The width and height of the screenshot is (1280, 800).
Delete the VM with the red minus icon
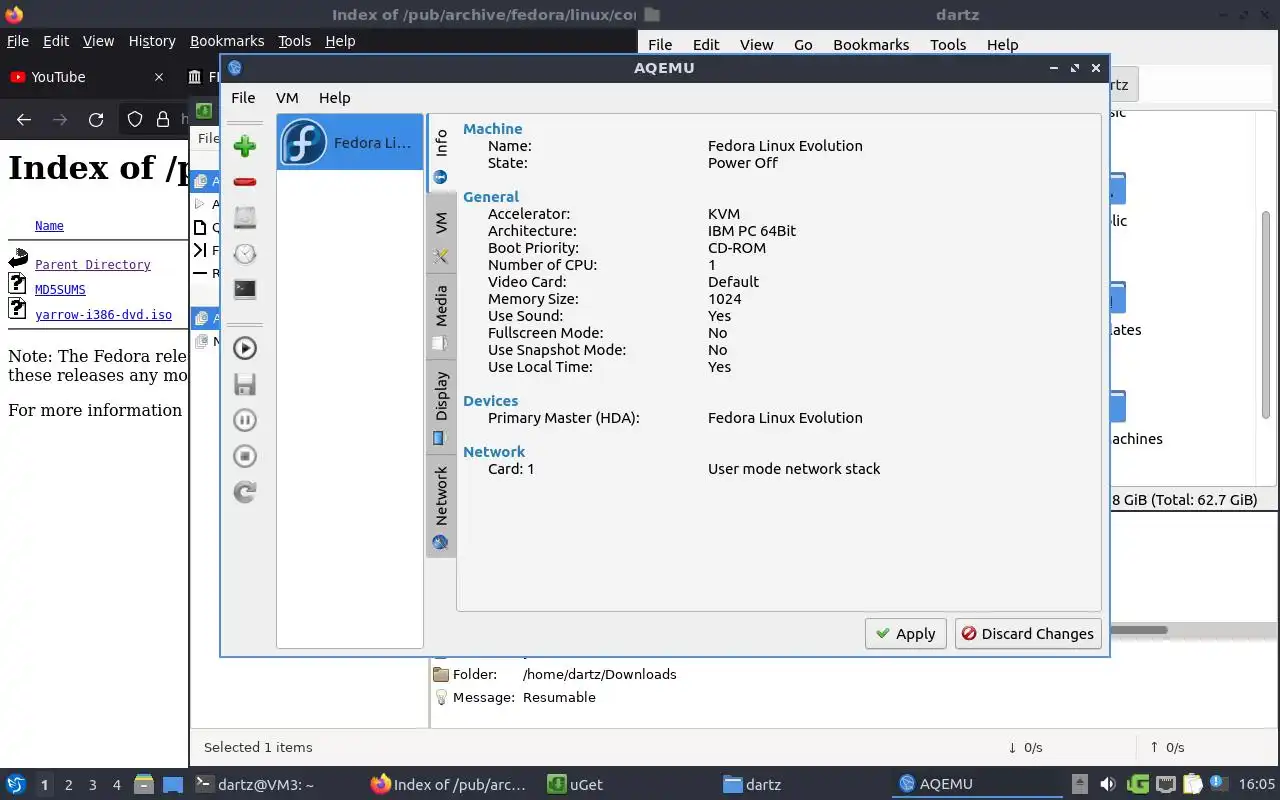coord(245,182)
